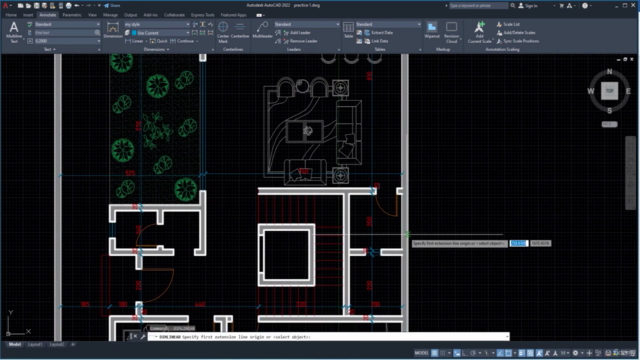Toggle transparency display in status bar
640x360 pixels.
tap(530, 353)
